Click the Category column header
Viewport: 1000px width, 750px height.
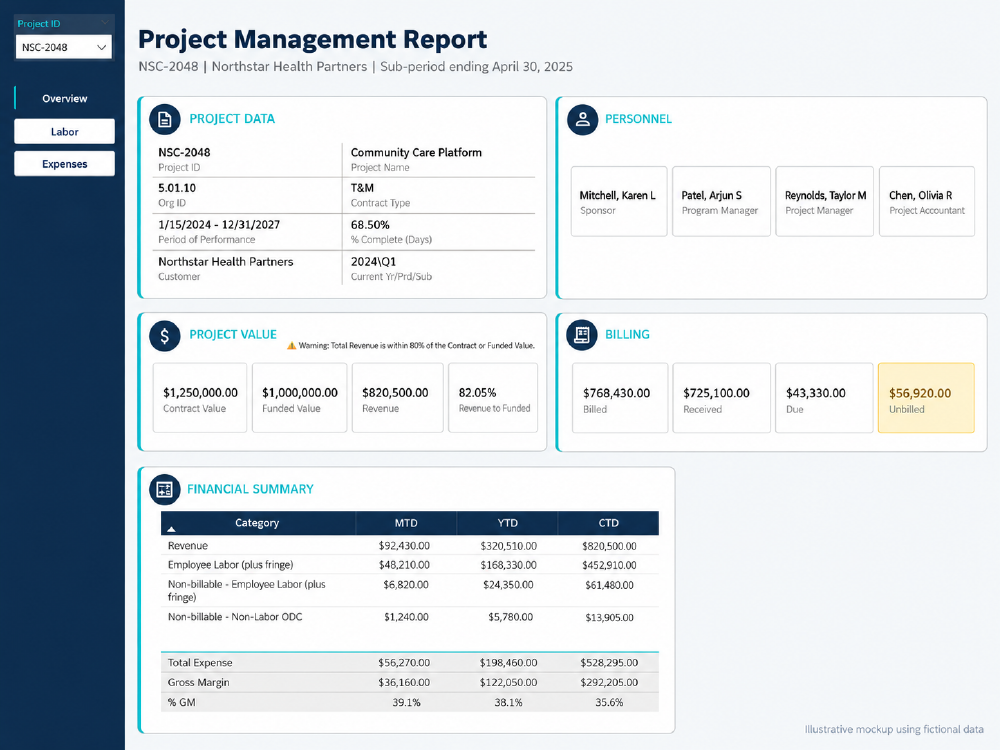tap(258, 523)
